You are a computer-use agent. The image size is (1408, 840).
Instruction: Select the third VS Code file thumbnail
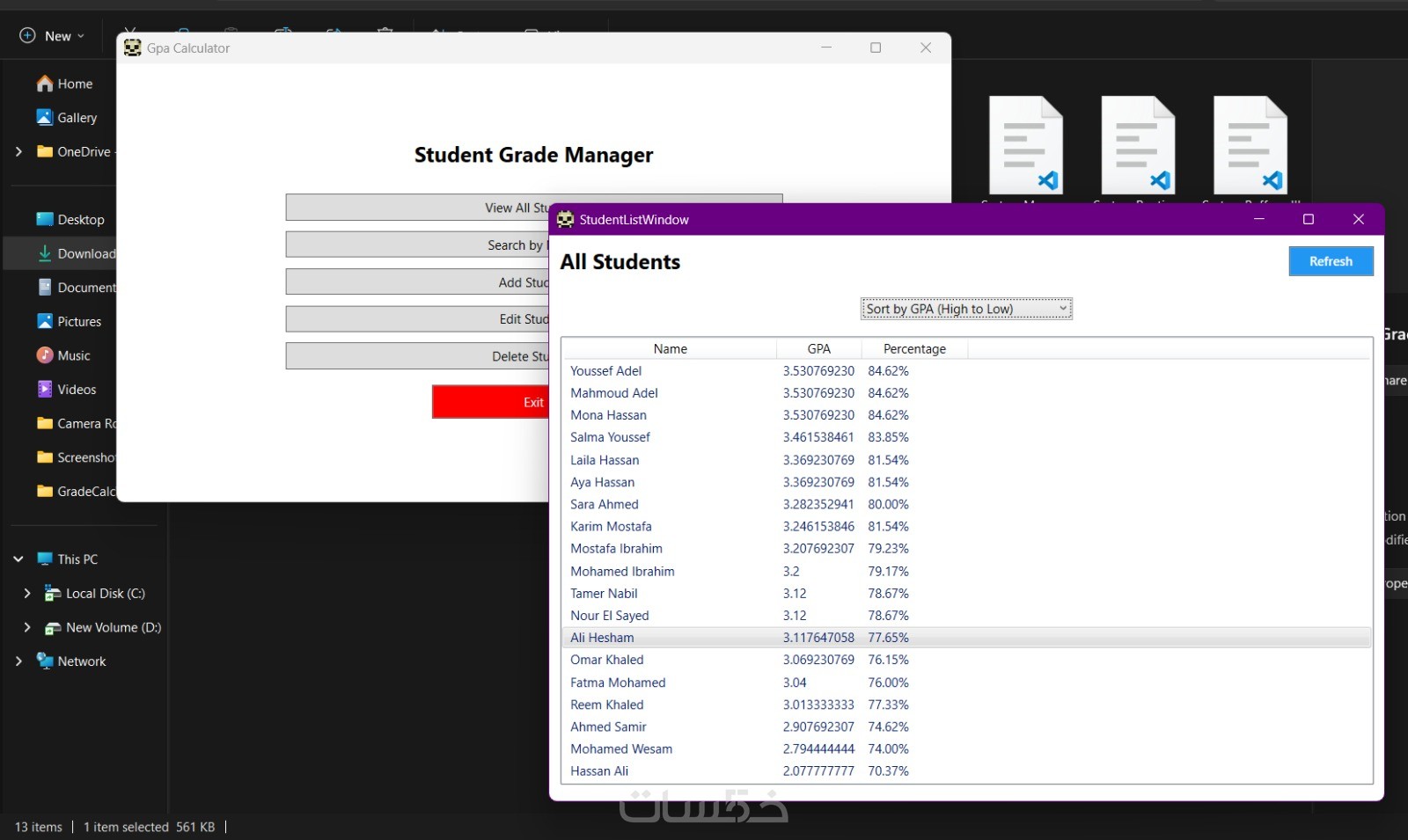coord(1250,145)
